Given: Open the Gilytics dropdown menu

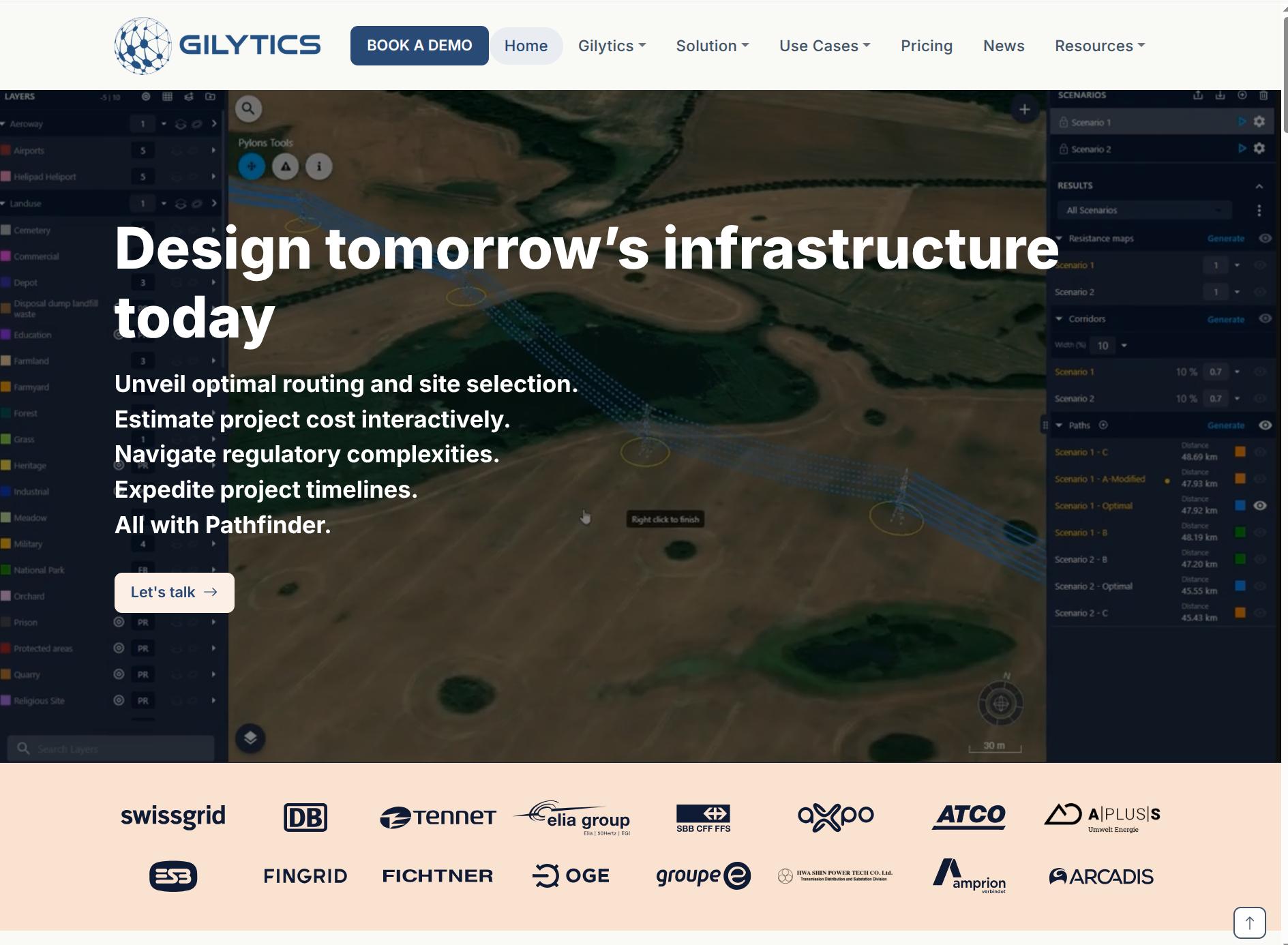Looking at the screenshot, I should (x=612, y=46).
